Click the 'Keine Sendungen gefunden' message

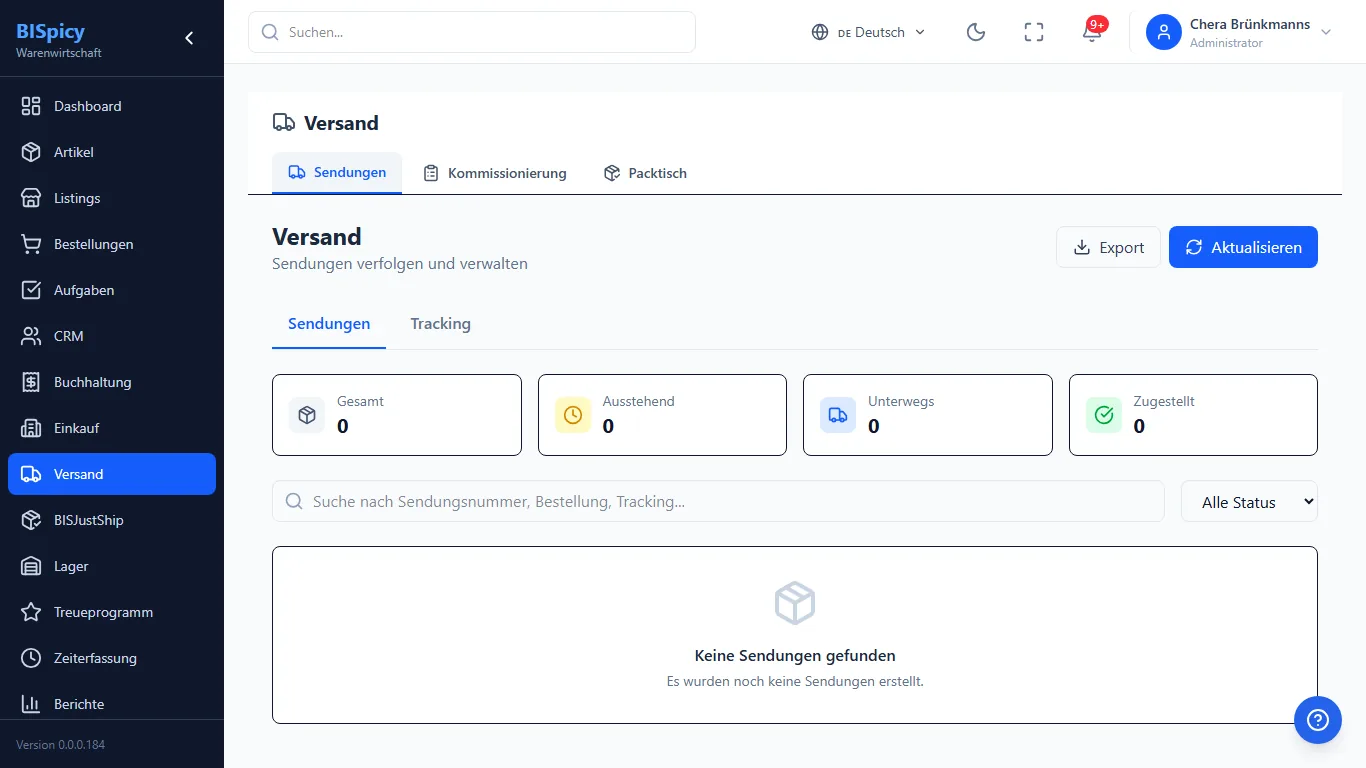(x=795, y=656)
